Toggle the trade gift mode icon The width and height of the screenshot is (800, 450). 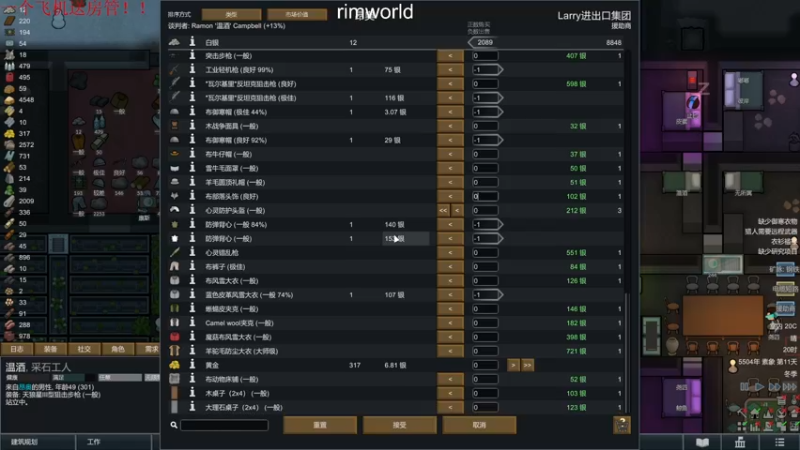[621, 425]
